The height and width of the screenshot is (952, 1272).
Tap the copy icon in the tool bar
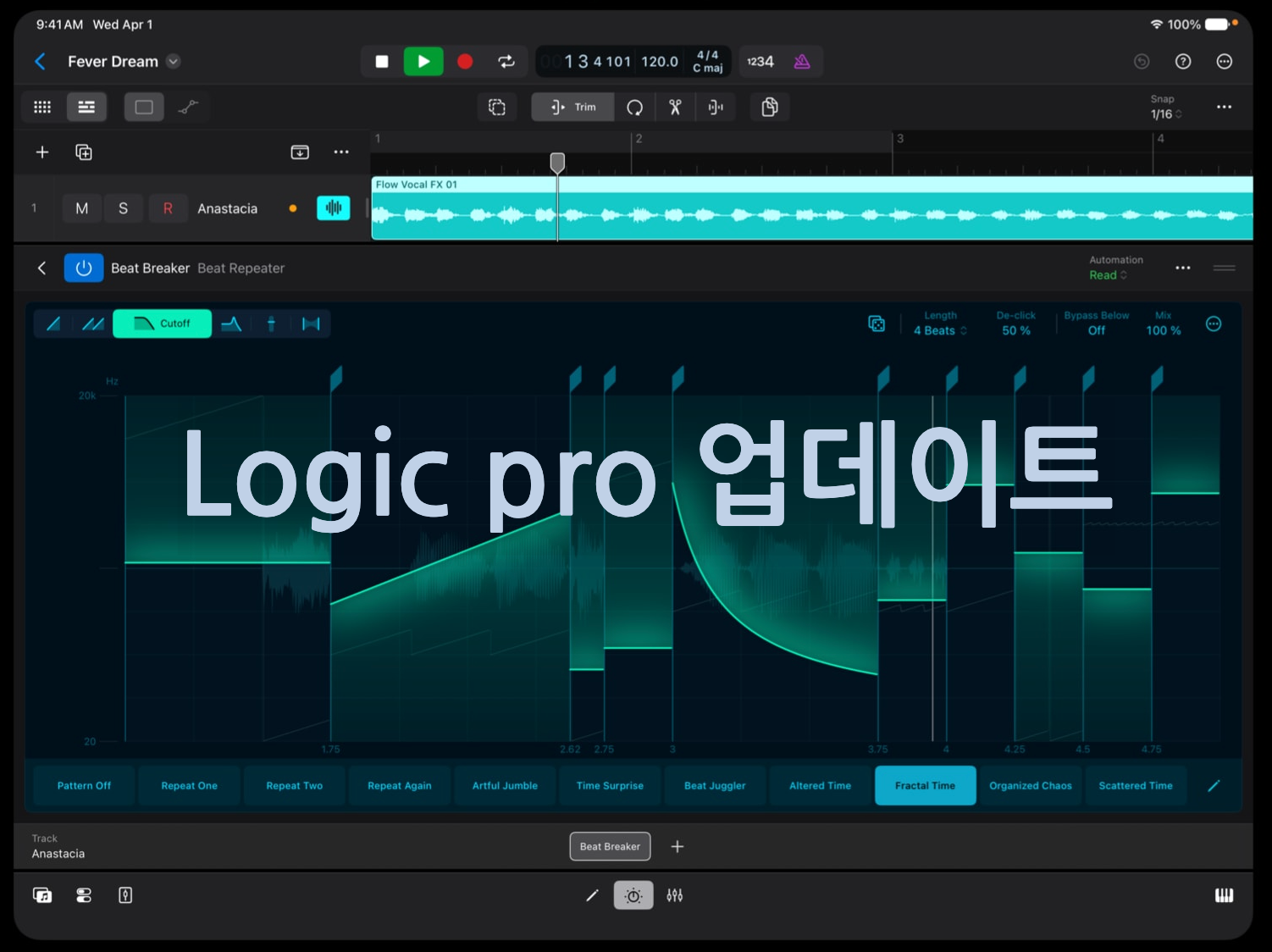770,107
